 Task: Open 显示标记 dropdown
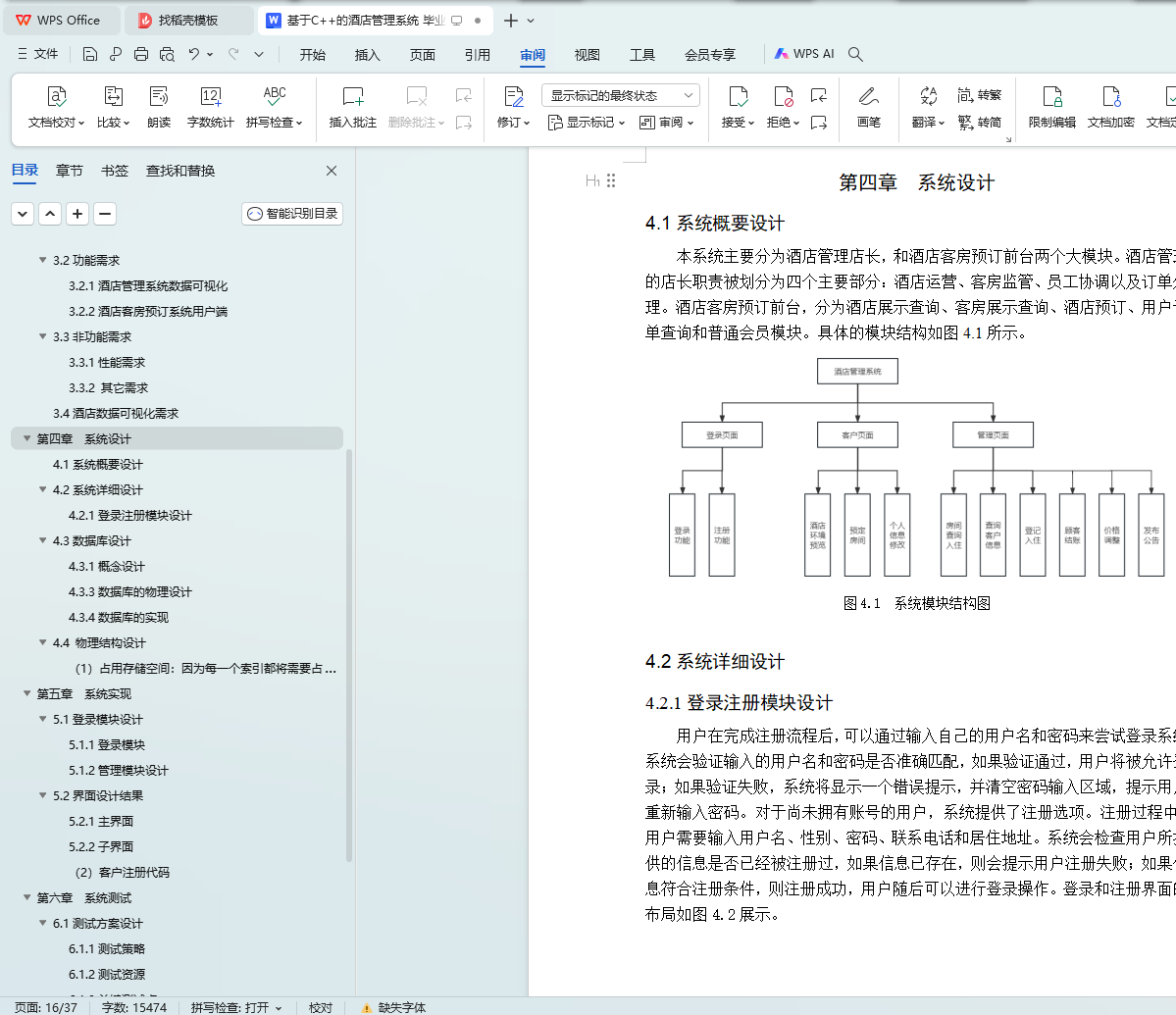tap(587, 123)
